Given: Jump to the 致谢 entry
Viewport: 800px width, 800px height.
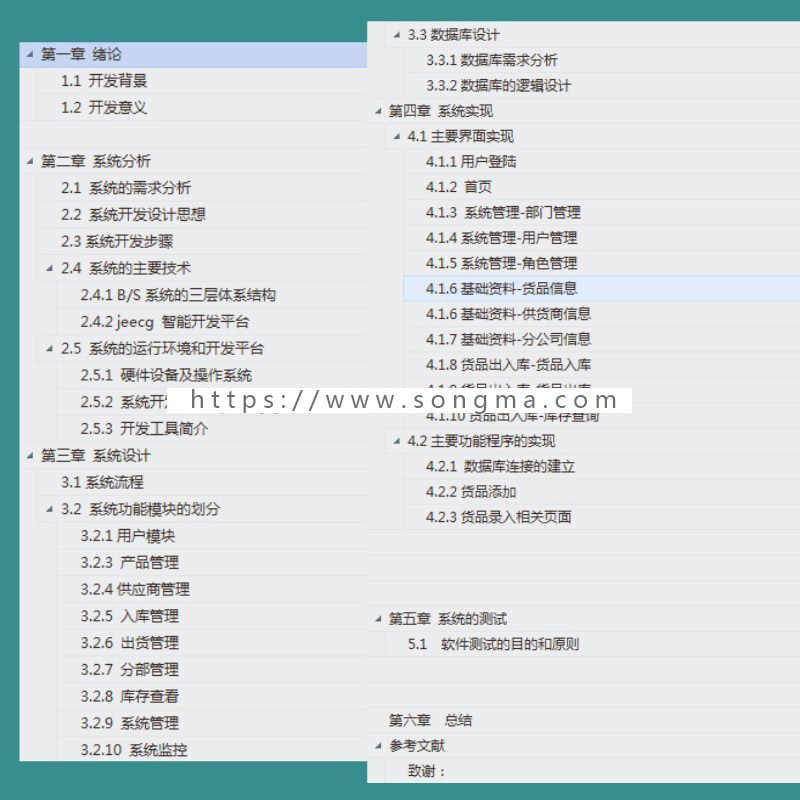Looking at the screenshot, I should pos(426,771).
